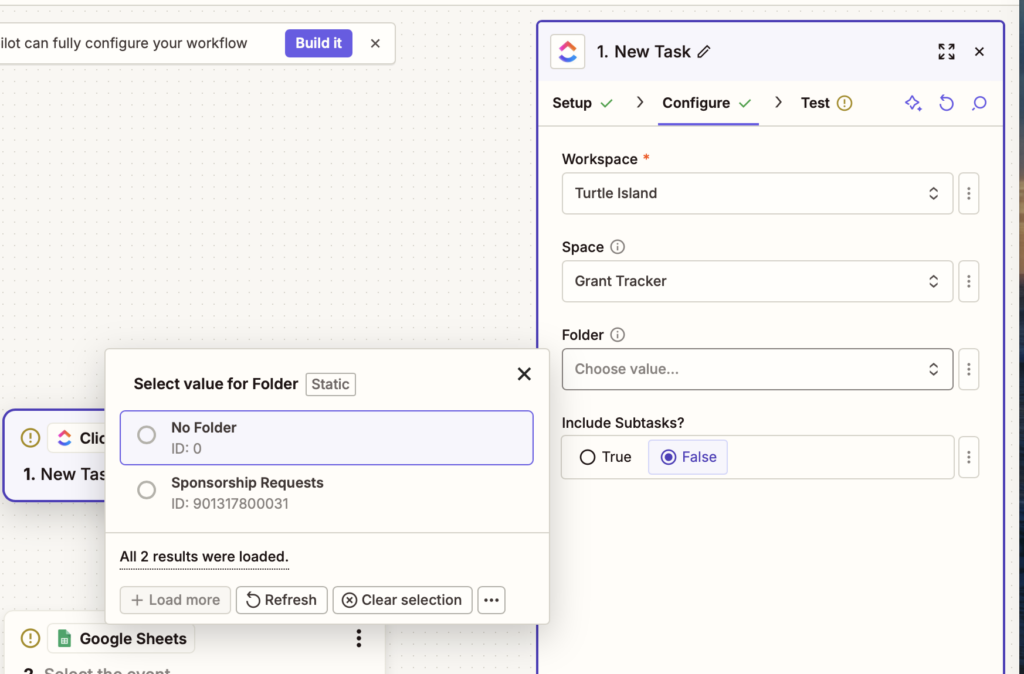
Task: Switch to the Configure tab
Action: 707,103
